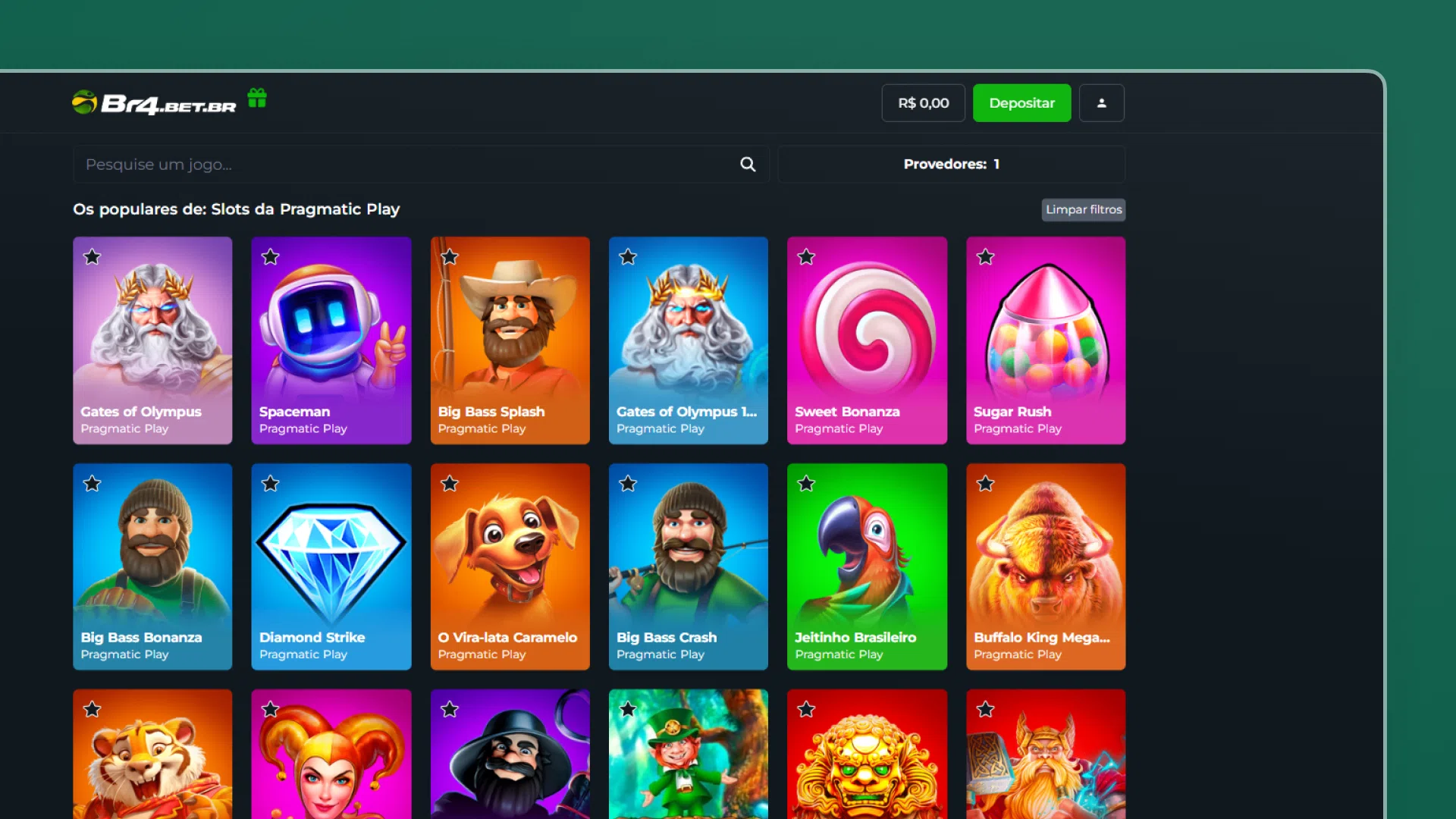Star the jester girl game card
Image resolution: width=1456 pixels, height=819 pixels.
tap(271, 710)
